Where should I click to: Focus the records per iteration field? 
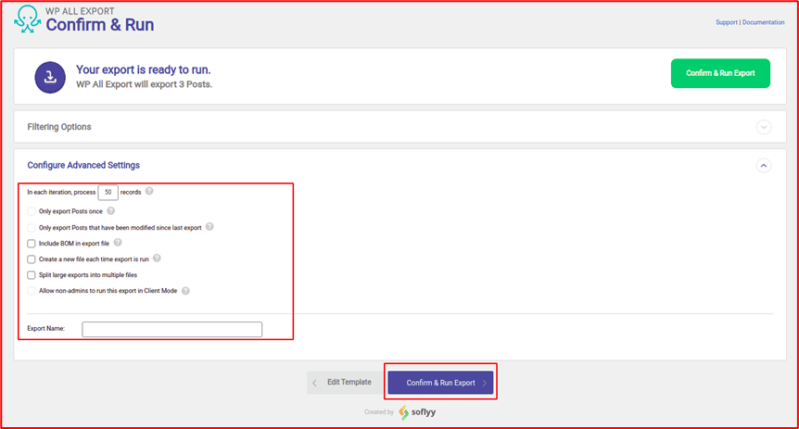click(x=108, y=192)
